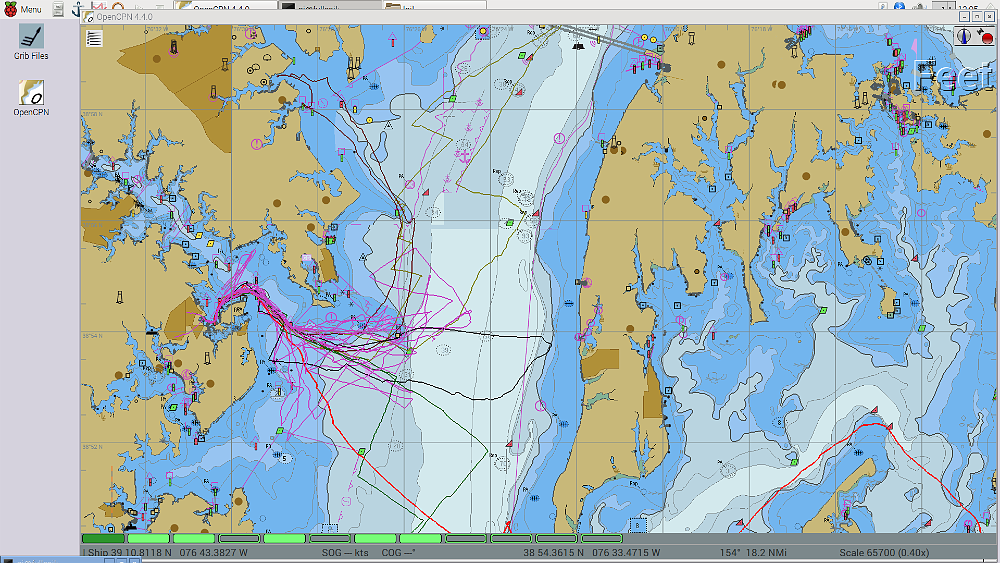The image size is (1000, 563).
Task: Click the panel clock
Action: (968, 8)
